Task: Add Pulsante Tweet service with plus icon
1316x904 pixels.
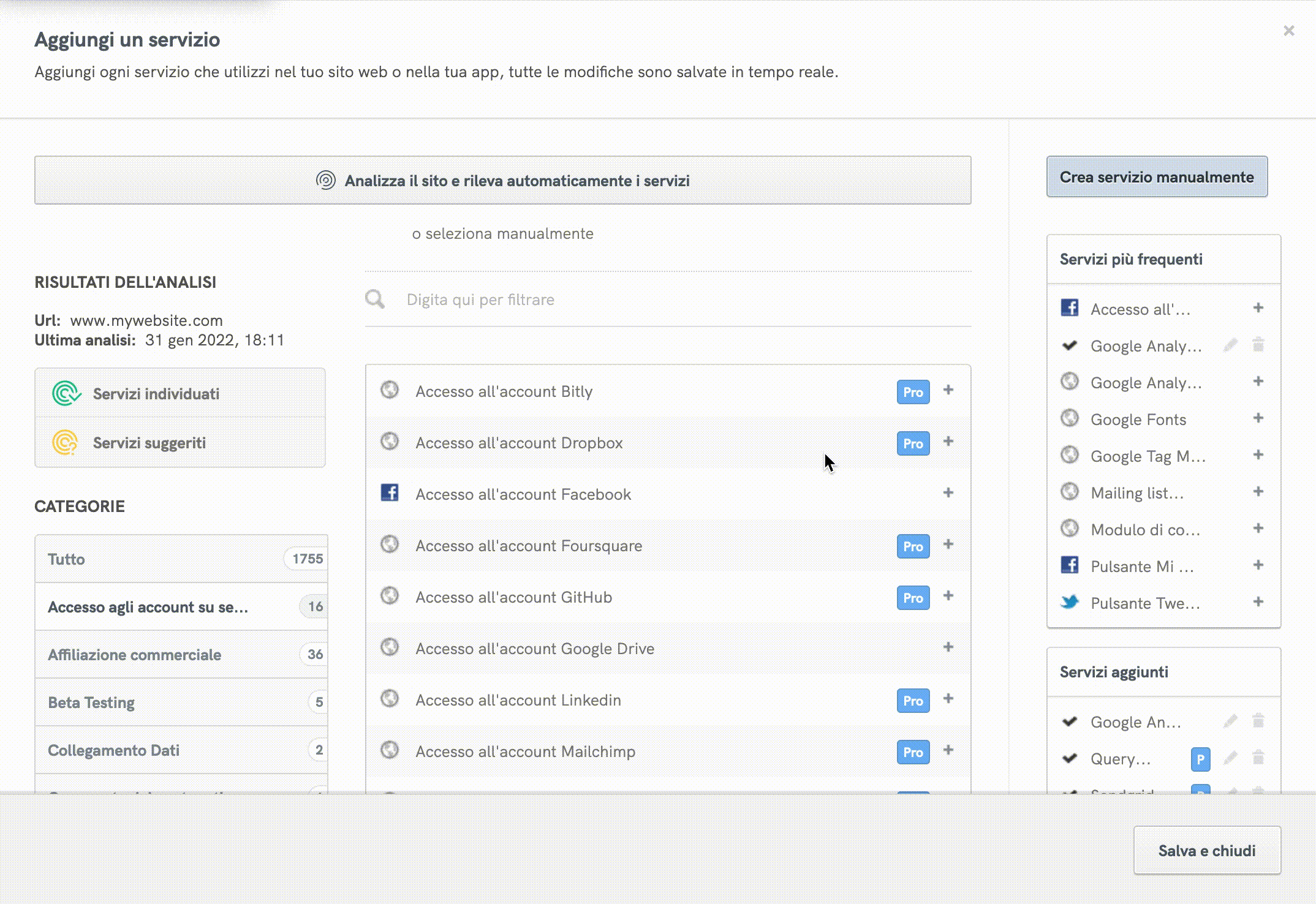Action: 1258,602
